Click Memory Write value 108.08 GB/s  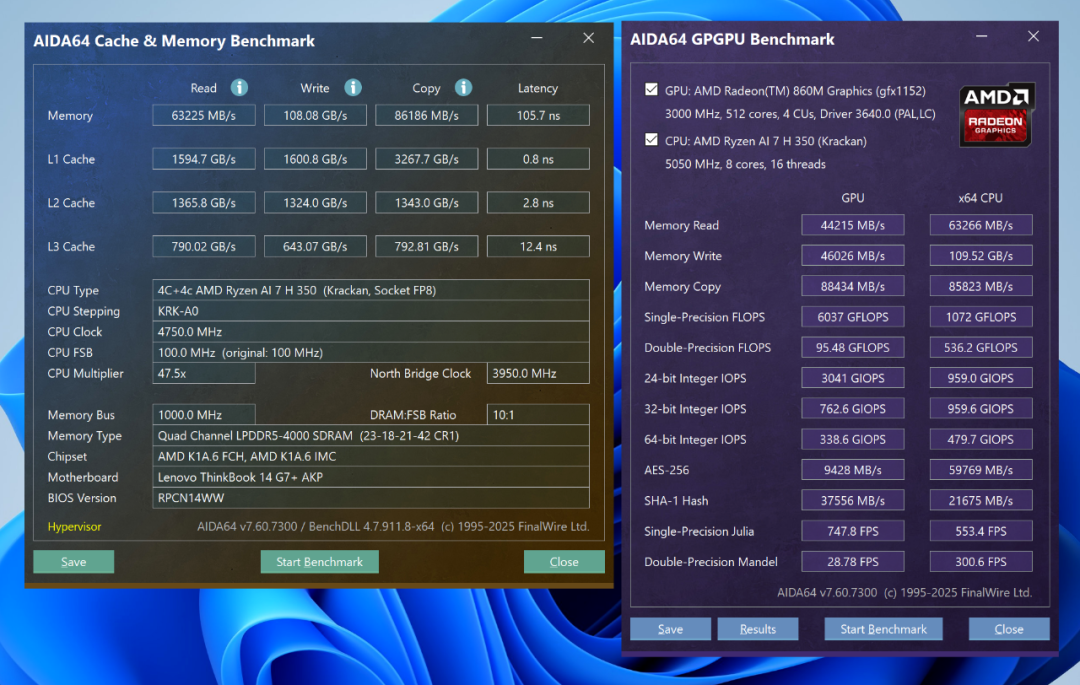pyautogui.click(x=315, y=115)
